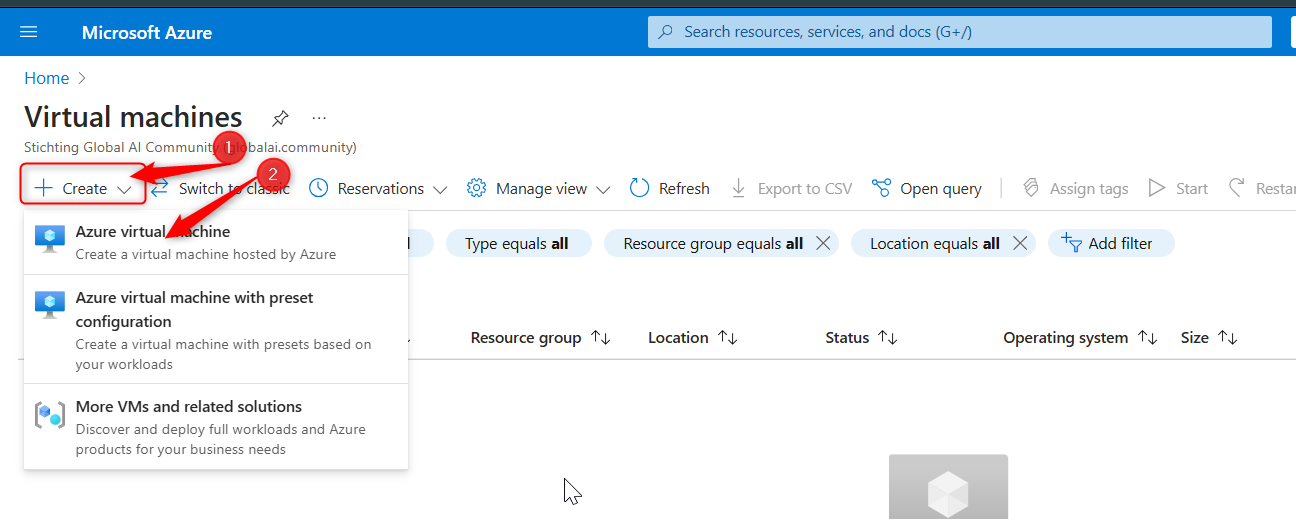Click the Export to CSV button
This screenshot has width=1296, height=531.
792,188
